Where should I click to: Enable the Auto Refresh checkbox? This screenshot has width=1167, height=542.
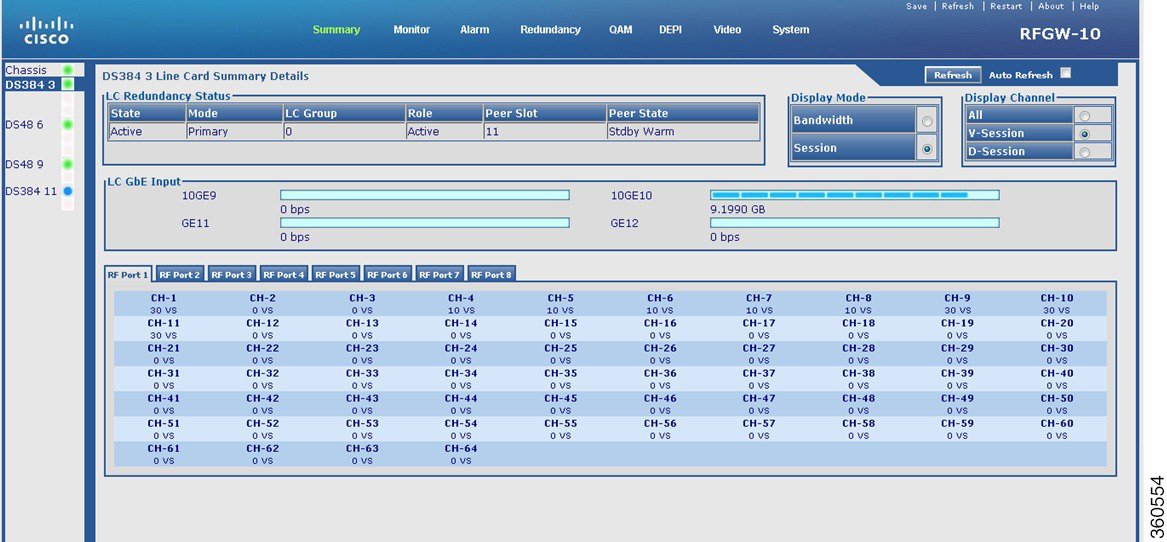tap(1065, 73)
